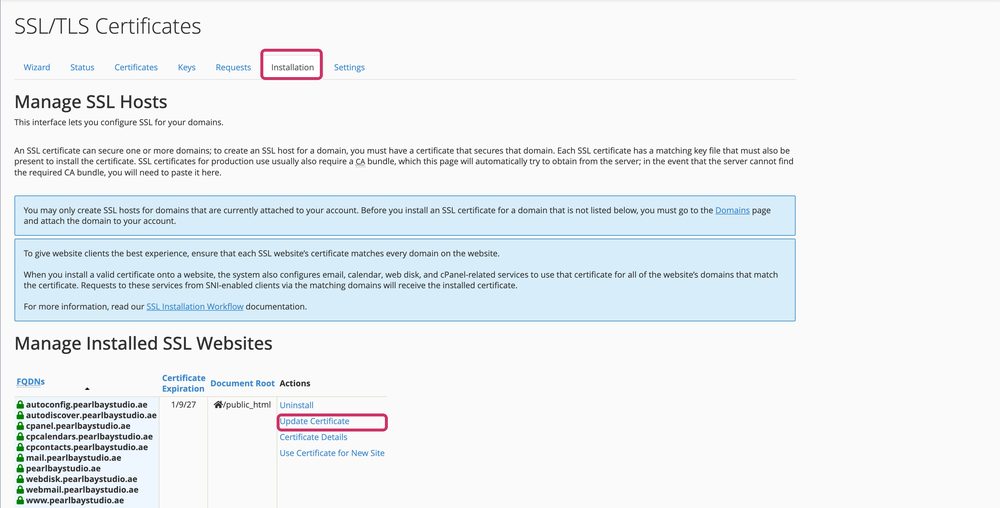Sort by Document Root column header
1000x508 pixels.
click(242, 383)
